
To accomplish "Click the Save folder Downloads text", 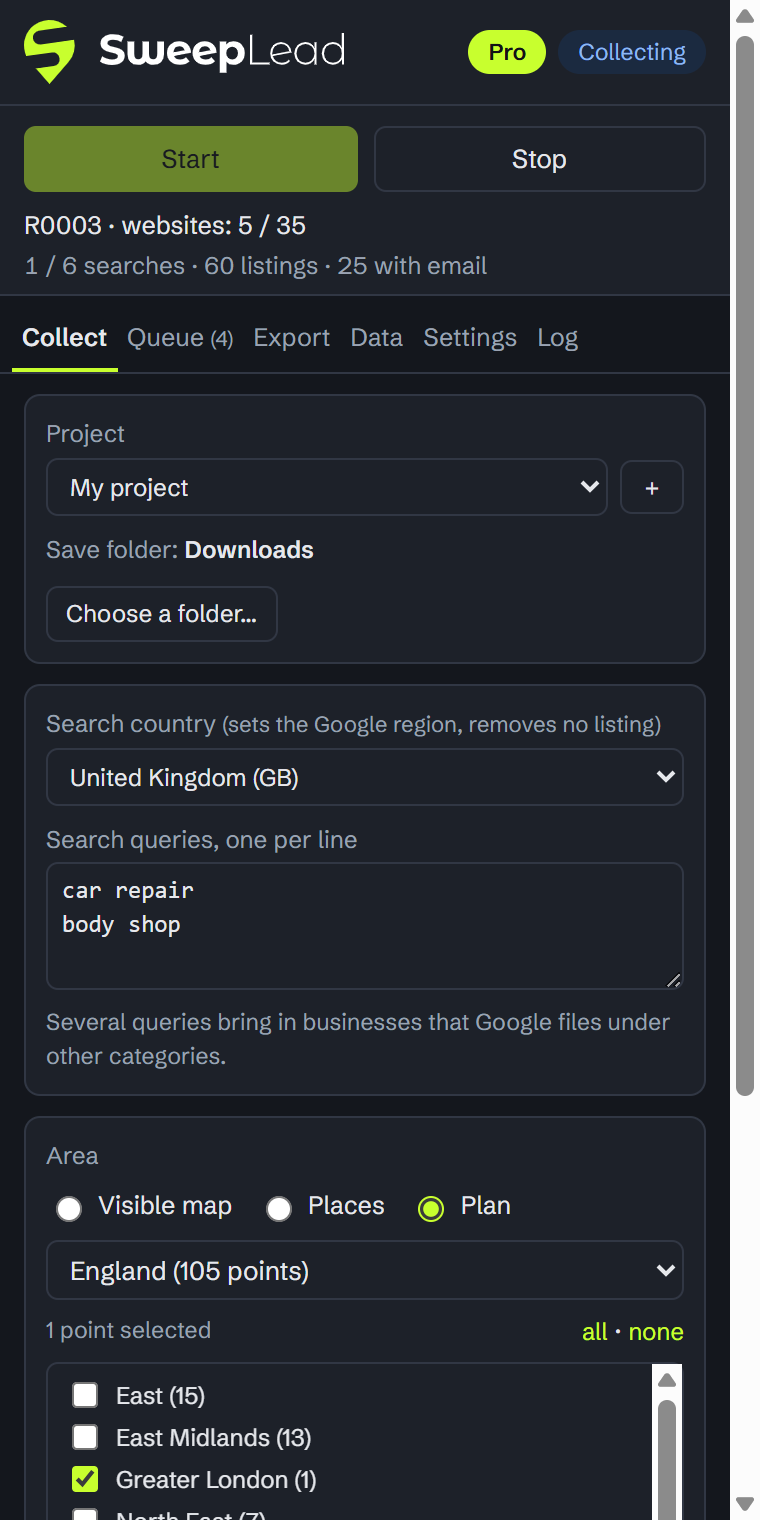I will 180,550.
